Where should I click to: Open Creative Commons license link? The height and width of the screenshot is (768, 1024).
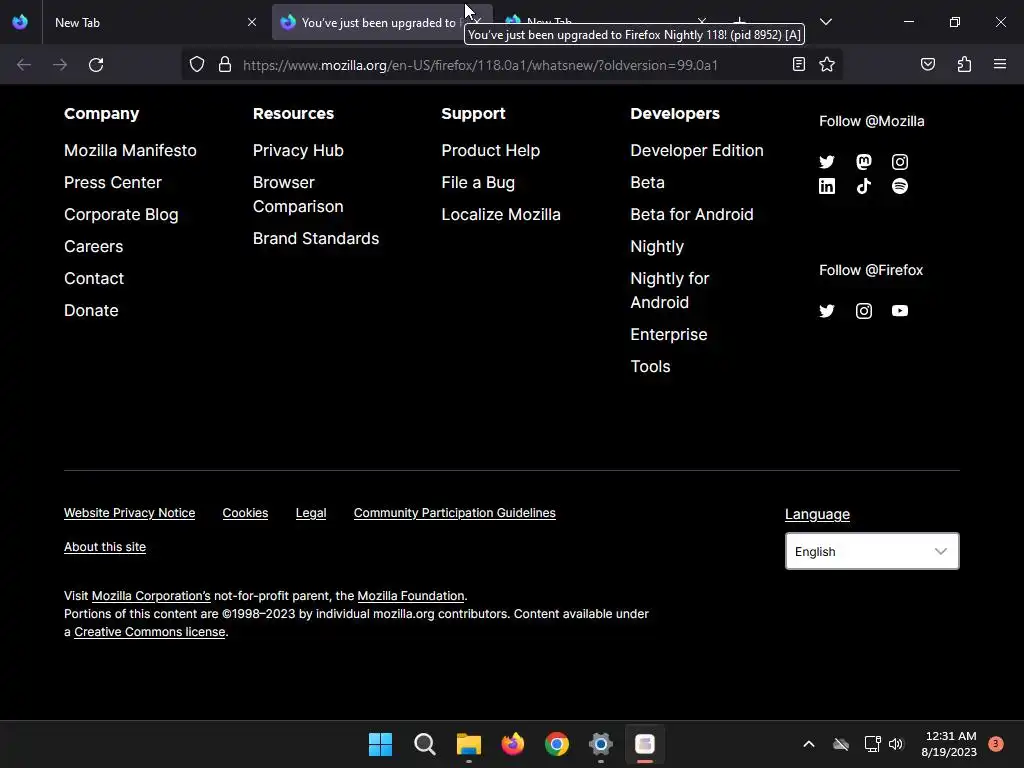[150, 632]
